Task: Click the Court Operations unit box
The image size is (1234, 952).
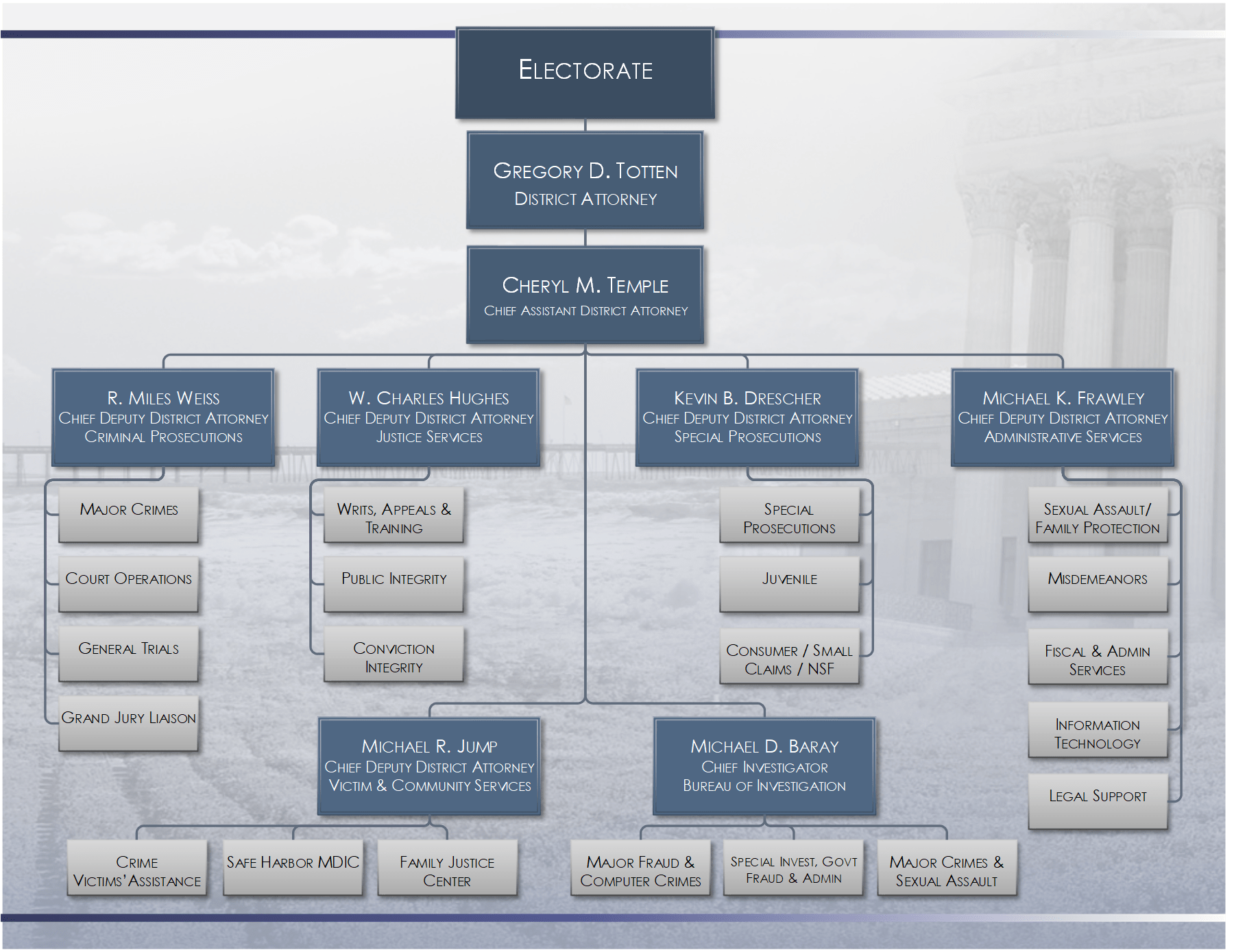Action: (129, 585)
